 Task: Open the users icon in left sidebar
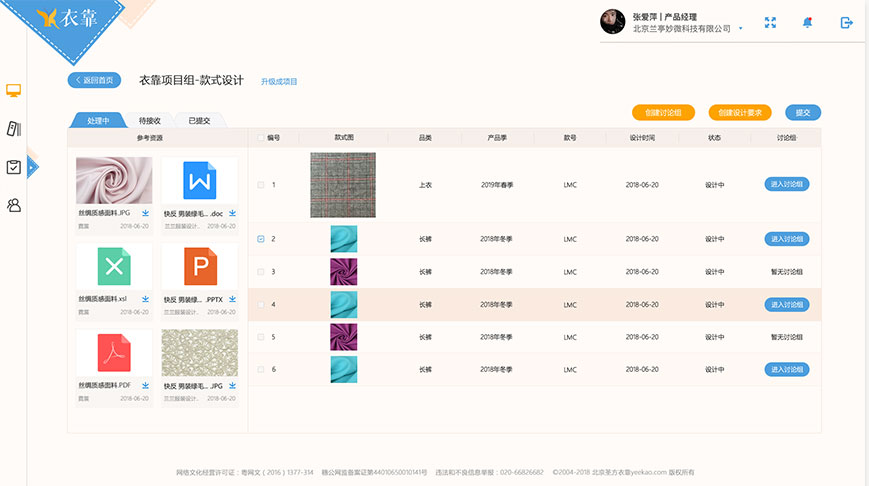click(14, 205)
